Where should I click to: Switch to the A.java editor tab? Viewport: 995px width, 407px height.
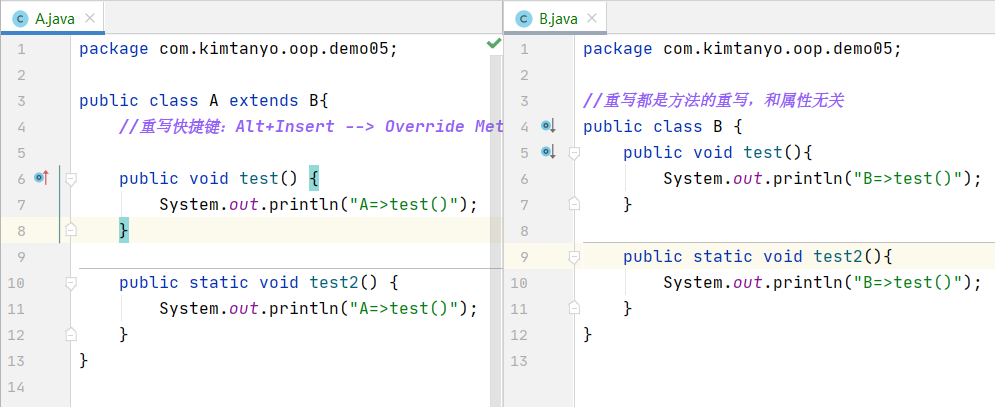click(52, 18)
